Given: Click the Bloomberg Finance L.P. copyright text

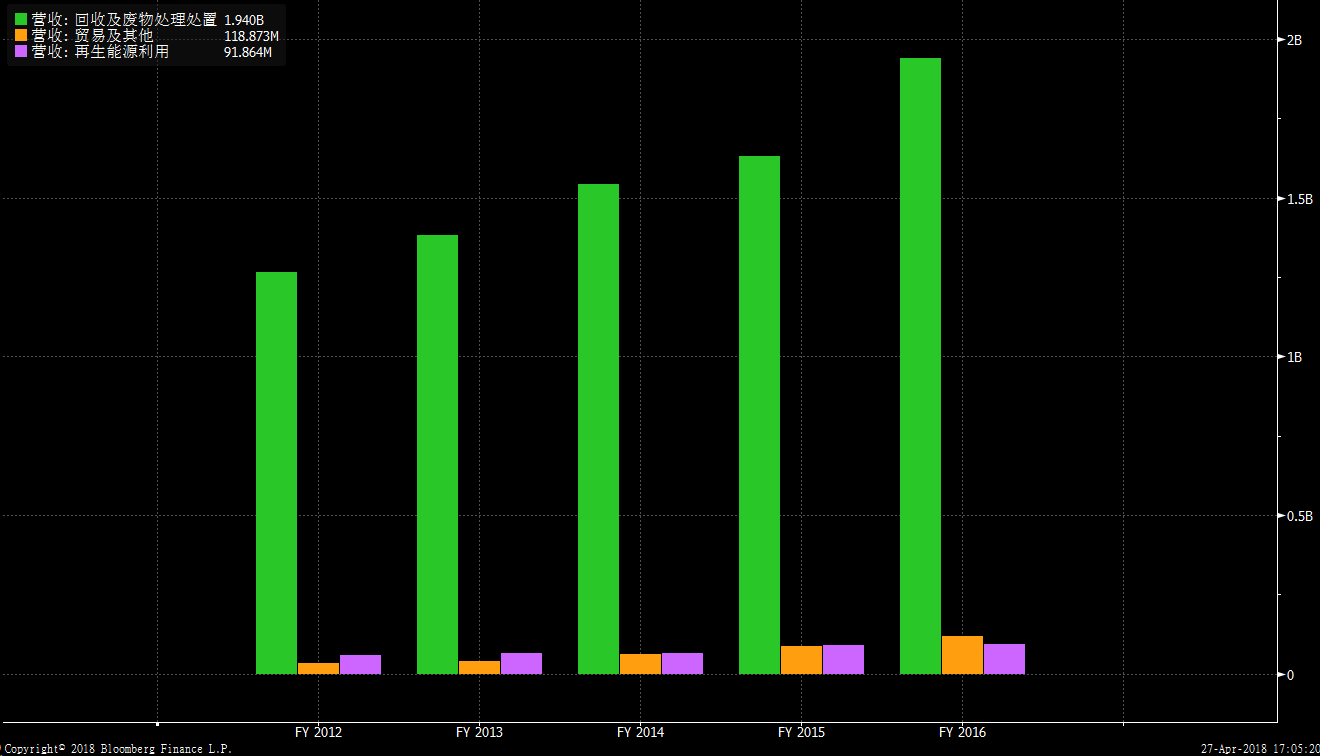Looking at the screenshot, I should (116, 748).
